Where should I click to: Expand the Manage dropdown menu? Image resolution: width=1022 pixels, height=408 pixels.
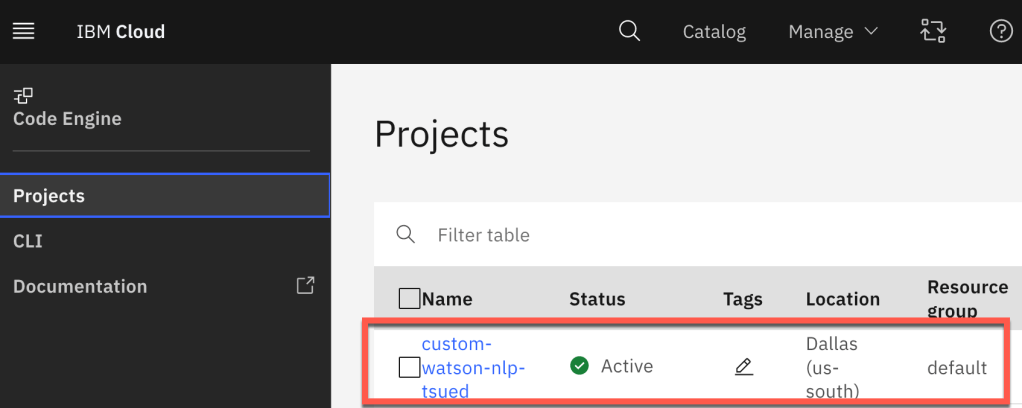click(x=832, y=31)
